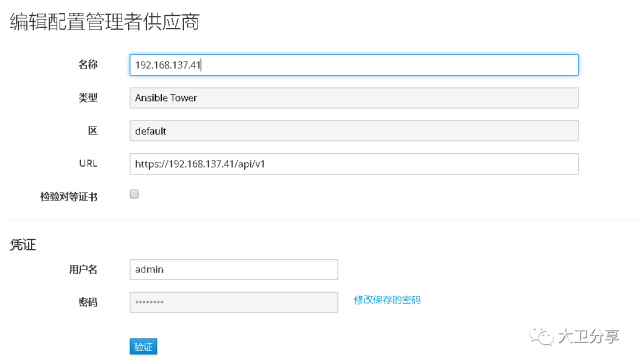Select the 类型 field showing Ansible Tower

(354, 98)
